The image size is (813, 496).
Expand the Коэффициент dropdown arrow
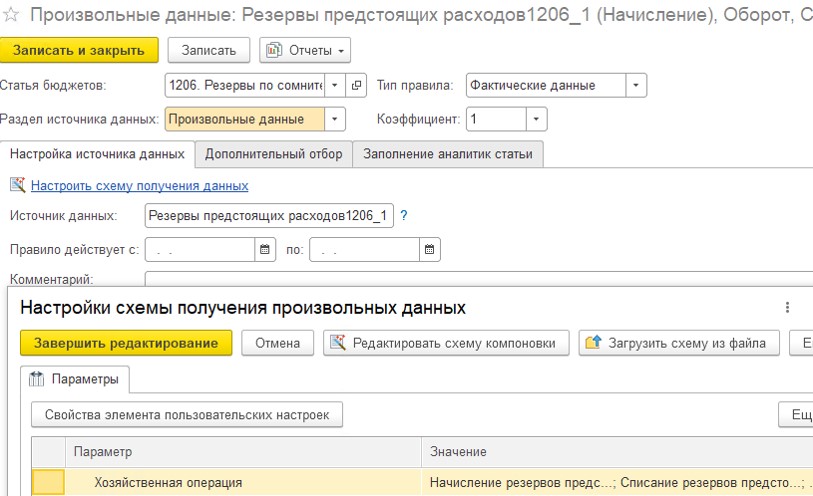(536, 119)
